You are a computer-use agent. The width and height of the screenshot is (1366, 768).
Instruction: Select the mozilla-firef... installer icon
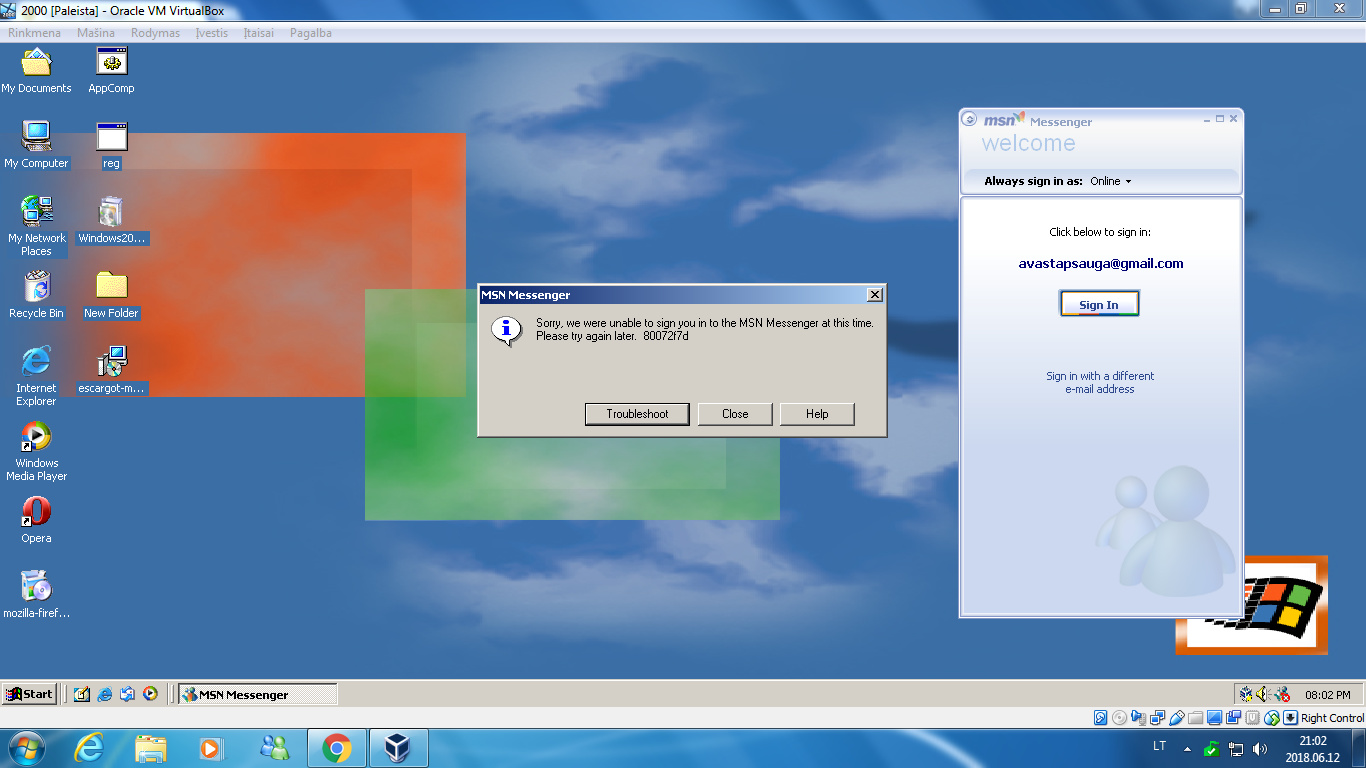click(36, 595)
